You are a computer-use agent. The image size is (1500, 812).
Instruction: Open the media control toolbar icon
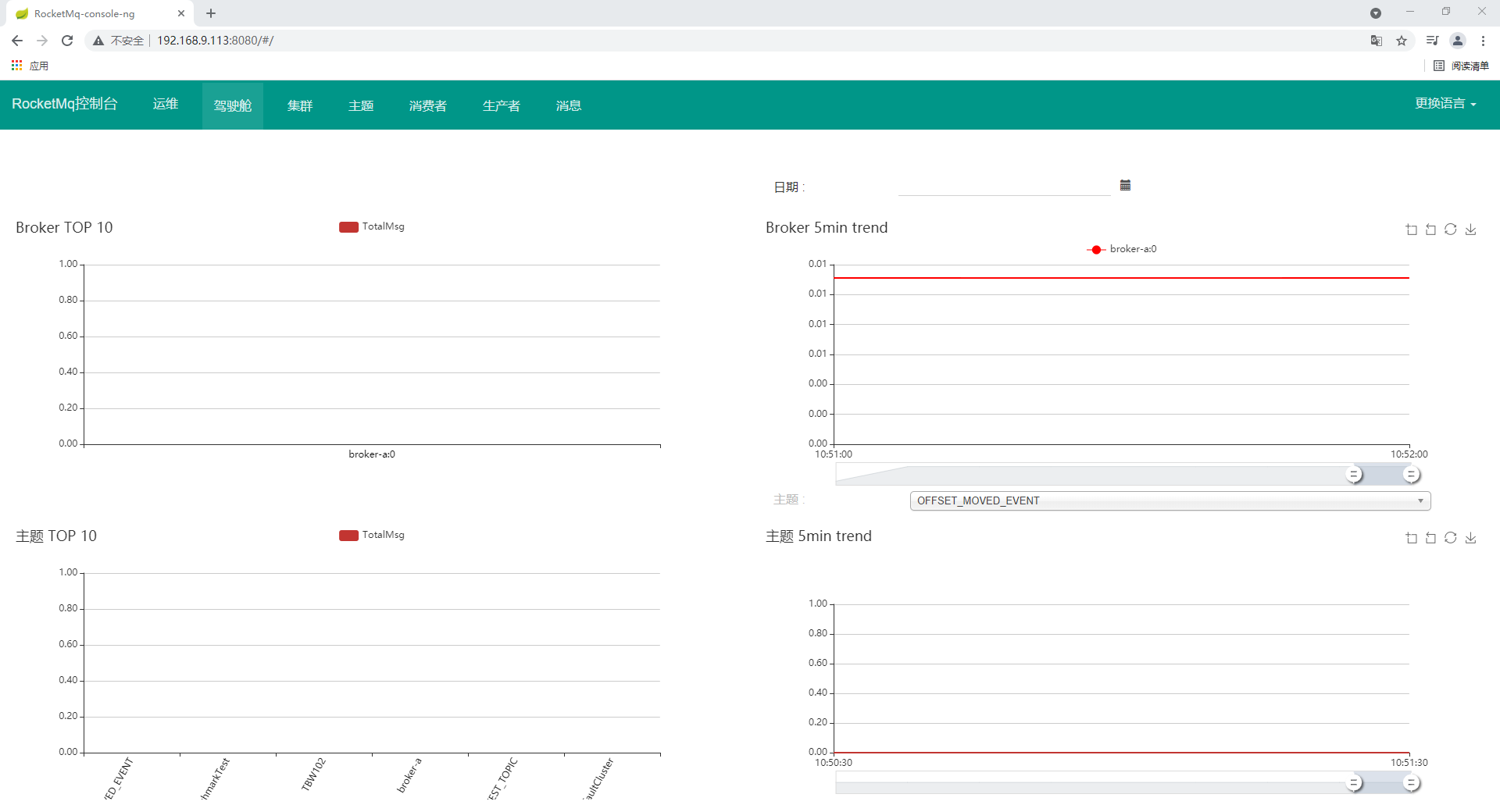pyautogui.click(x=1432, y=41)
